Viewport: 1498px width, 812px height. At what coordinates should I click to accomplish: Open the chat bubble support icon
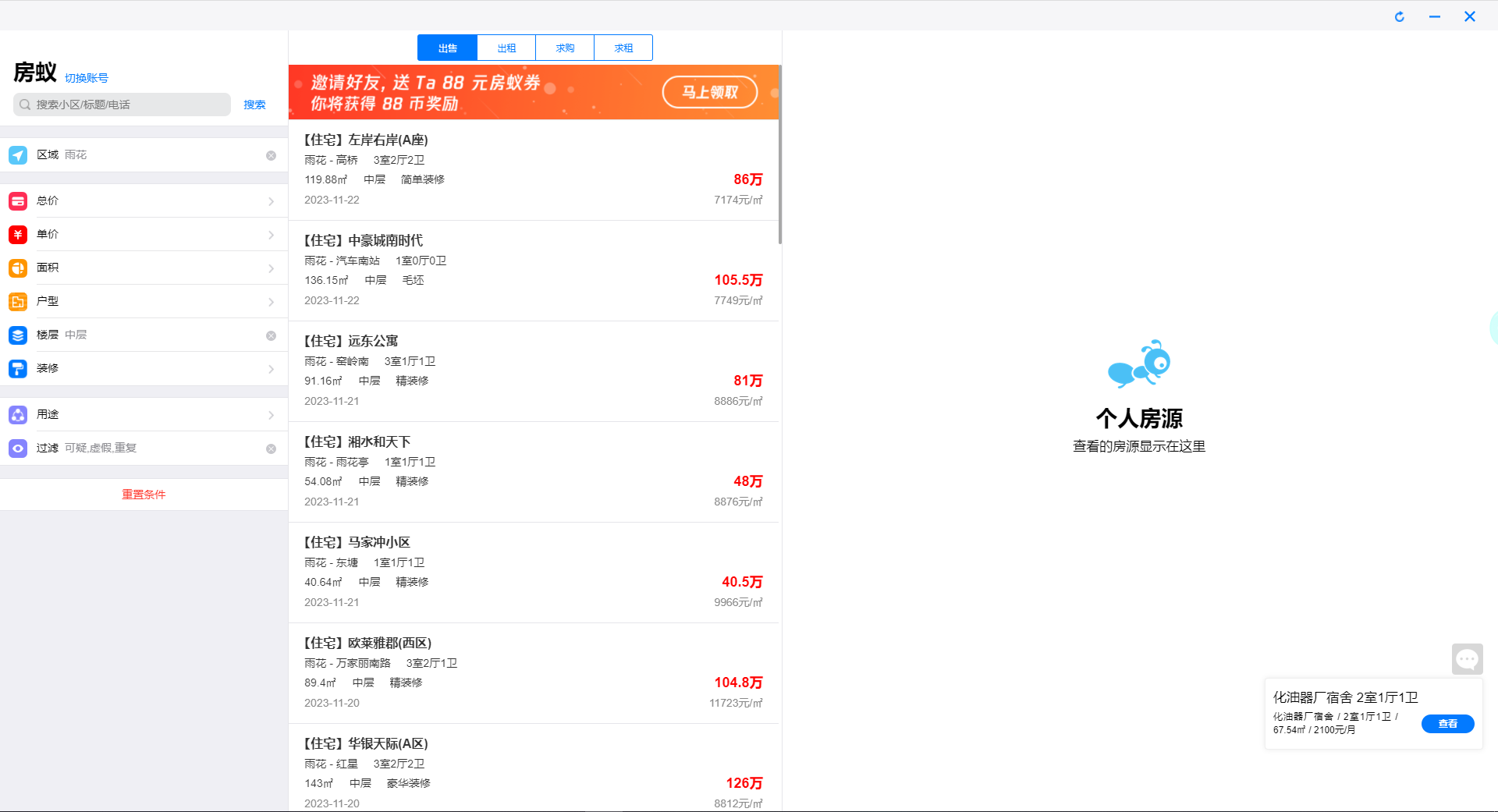[x=1467, y=659]
